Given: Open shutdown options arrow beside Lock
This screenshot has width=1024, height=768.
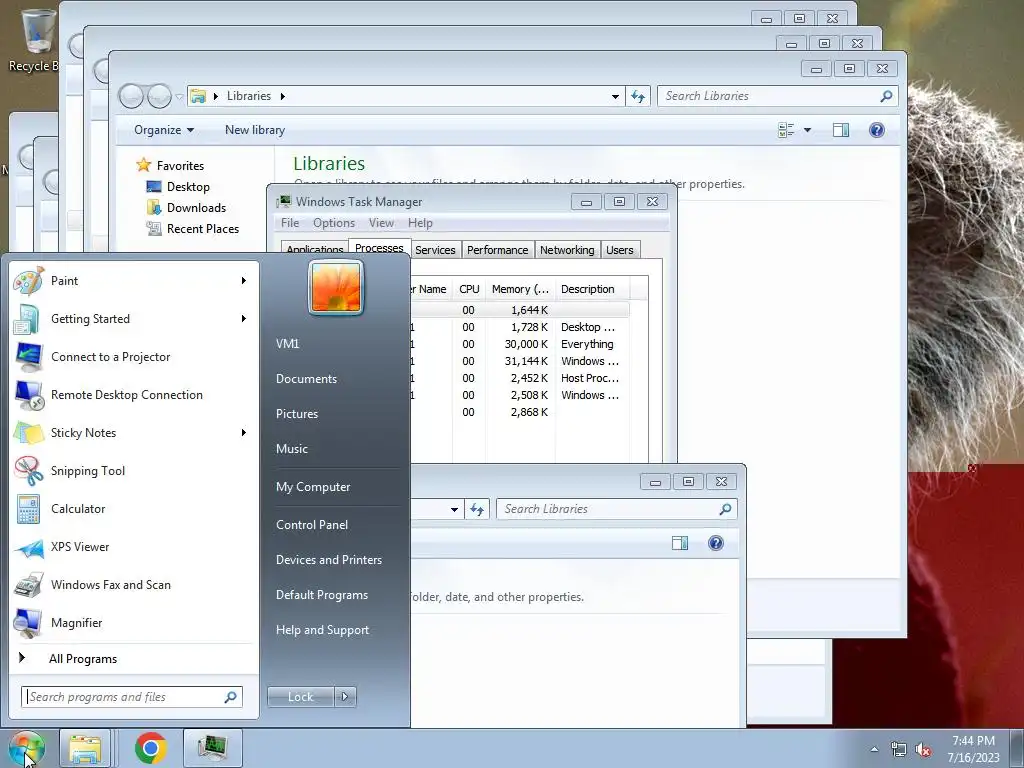Looking at the screenshot, I should (345, 697).
